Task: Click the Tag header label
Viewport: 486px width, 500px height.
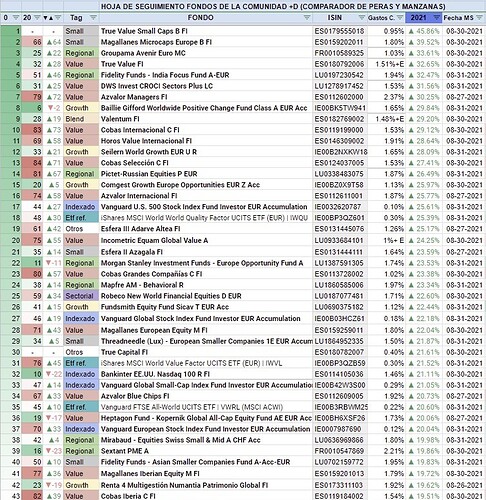Action: point(76,18)
